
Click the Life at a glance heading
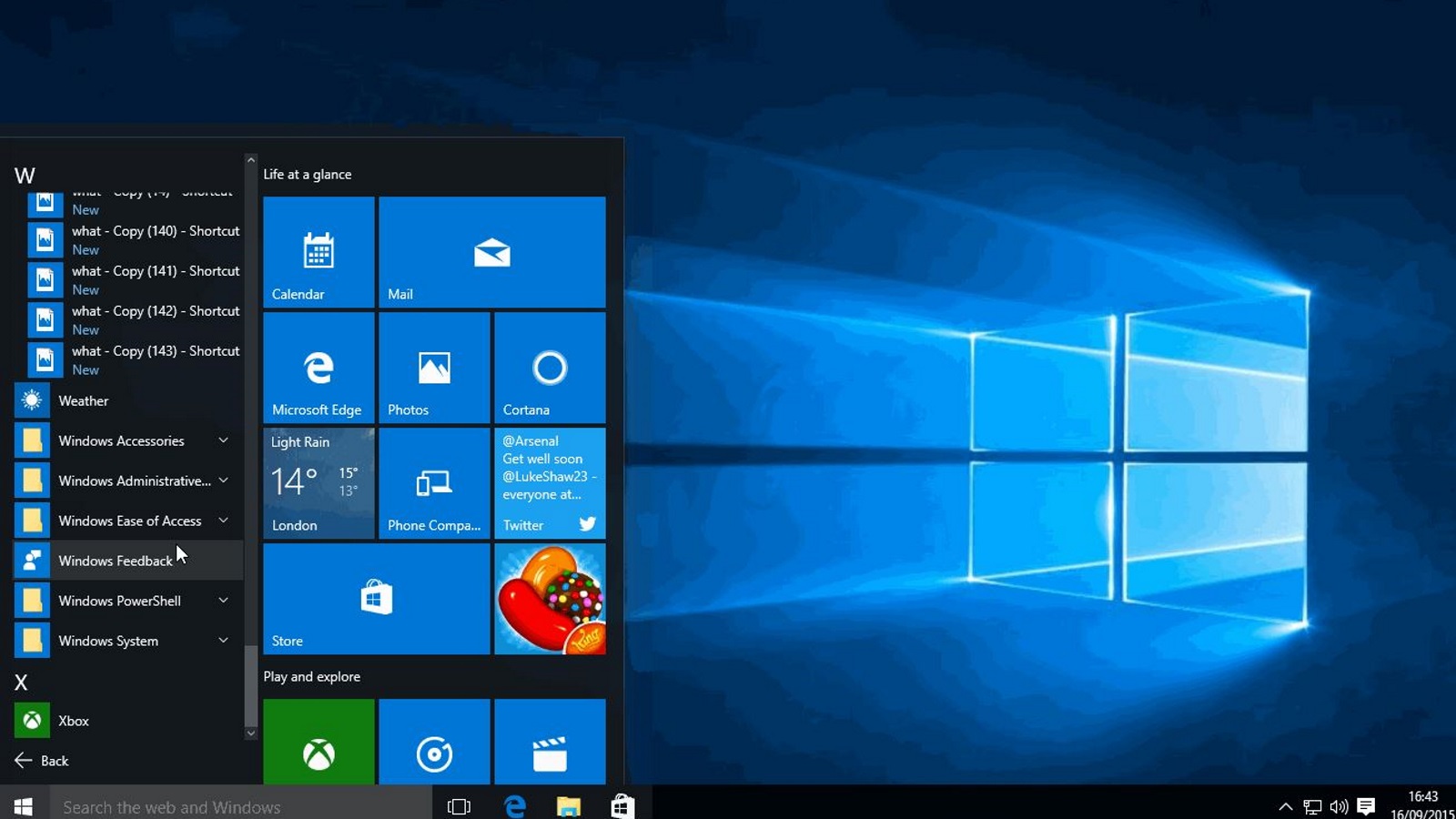tap(308, 175)
